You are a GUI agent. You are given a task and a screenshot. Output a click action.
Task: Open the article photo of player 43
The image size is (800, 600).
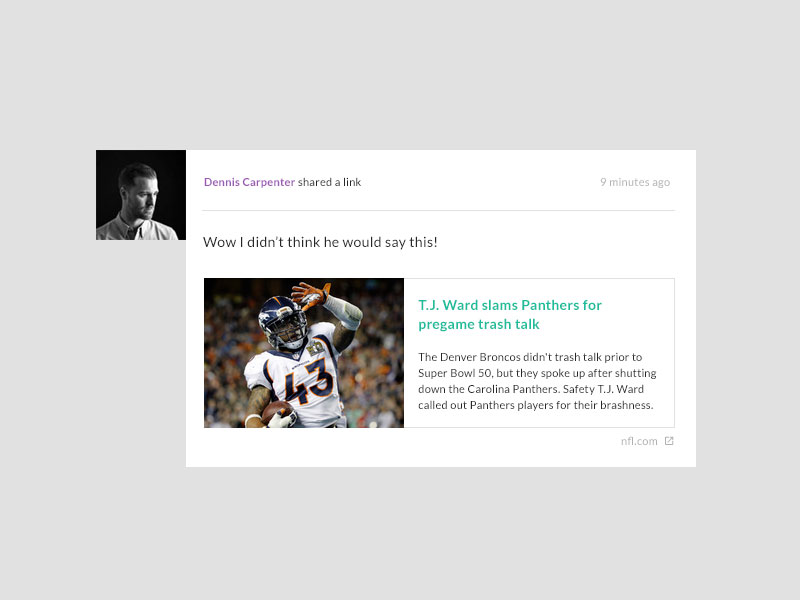[x=304, y=353]
